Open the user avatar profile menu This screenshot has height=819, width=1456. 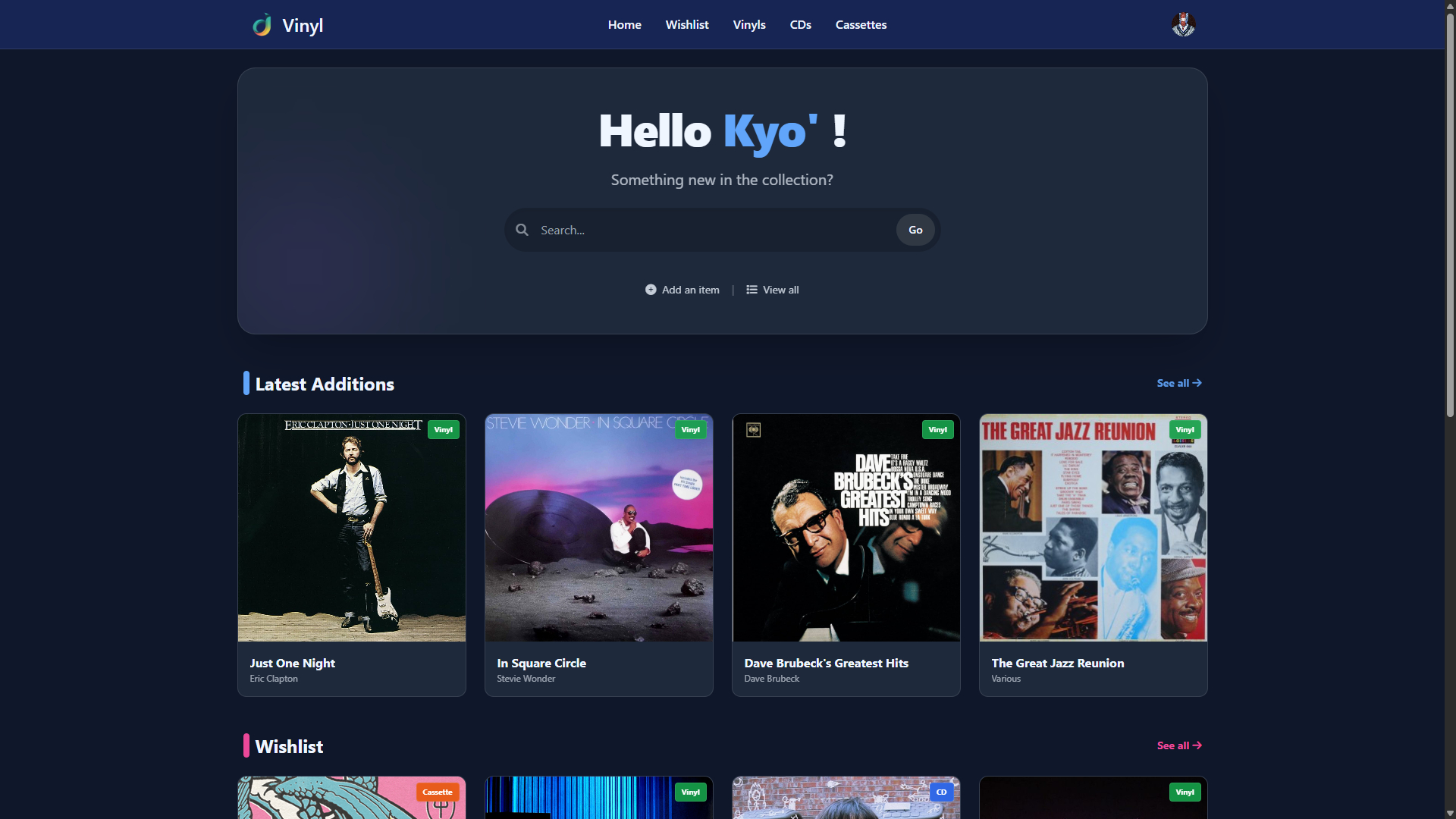[x=1183, y=24]
